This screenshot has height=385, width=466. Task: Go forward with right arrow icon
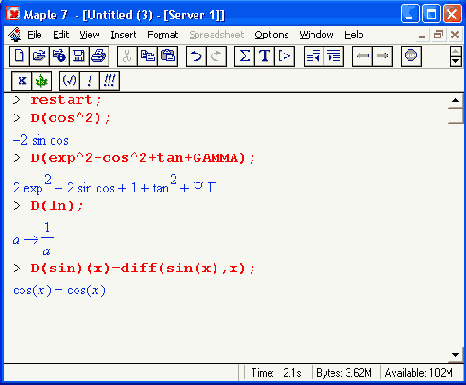click(382, 56)
